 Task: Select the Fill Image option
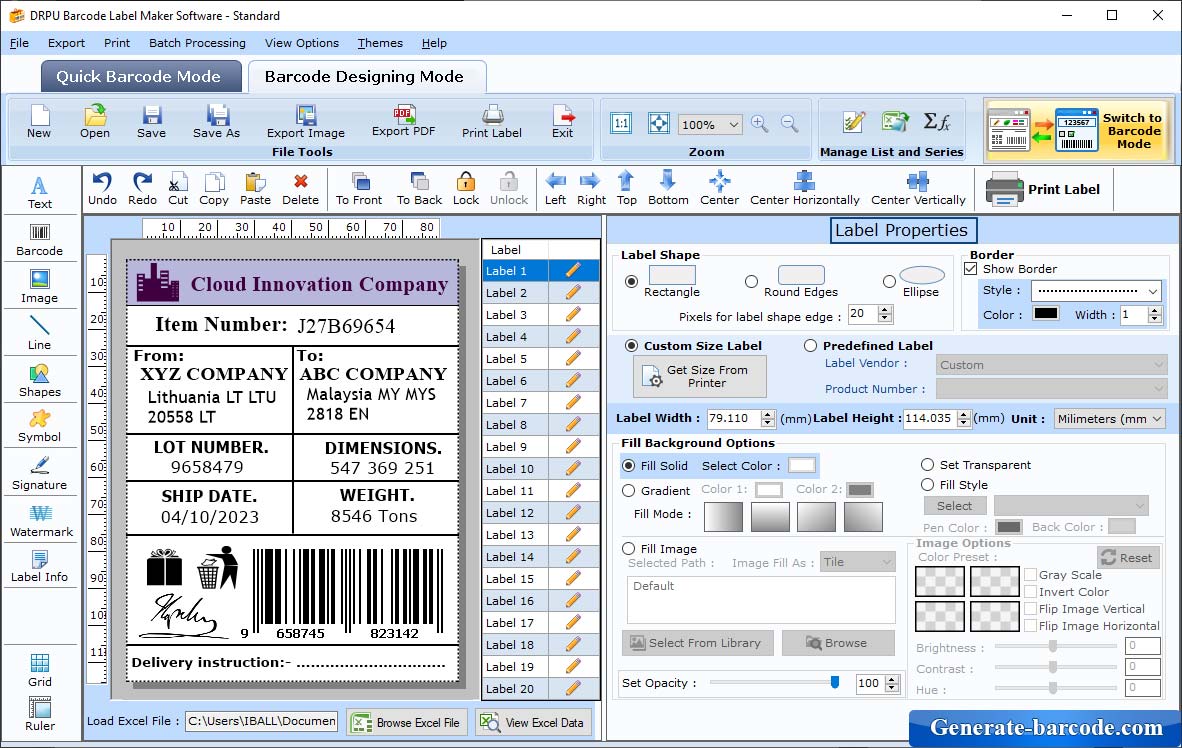(x=629, y=549)
